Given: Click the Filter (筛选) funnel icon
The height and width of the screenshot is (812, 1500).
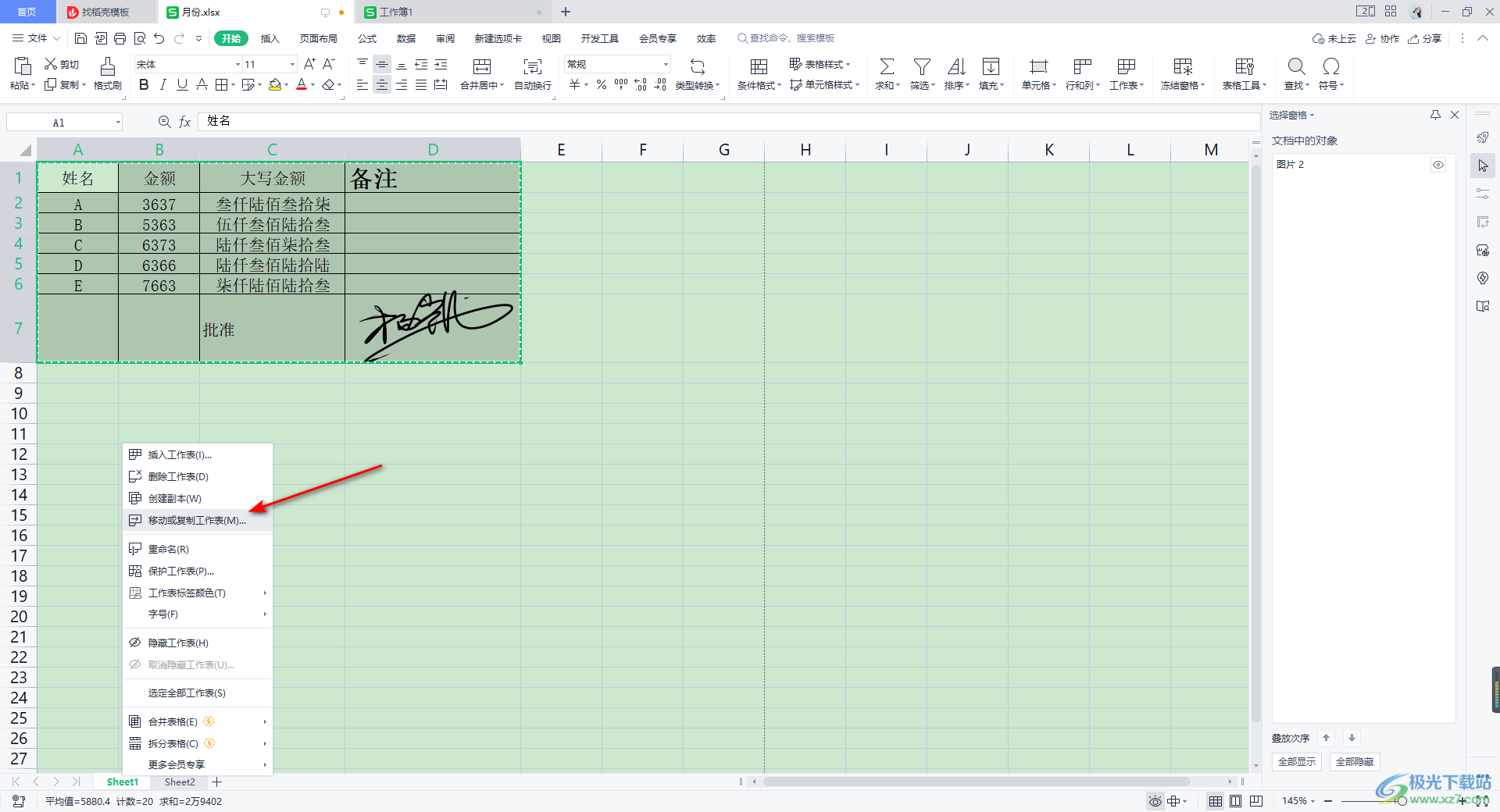Looking at the screenshot, I should 922,67.
